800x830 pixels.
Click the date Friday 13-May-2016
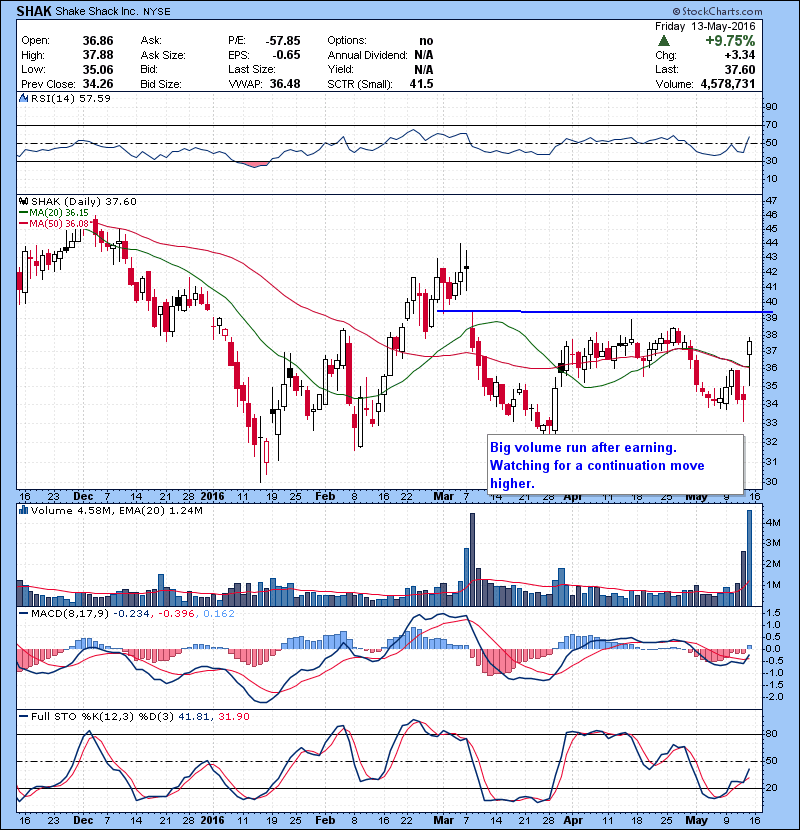point(705,26)
